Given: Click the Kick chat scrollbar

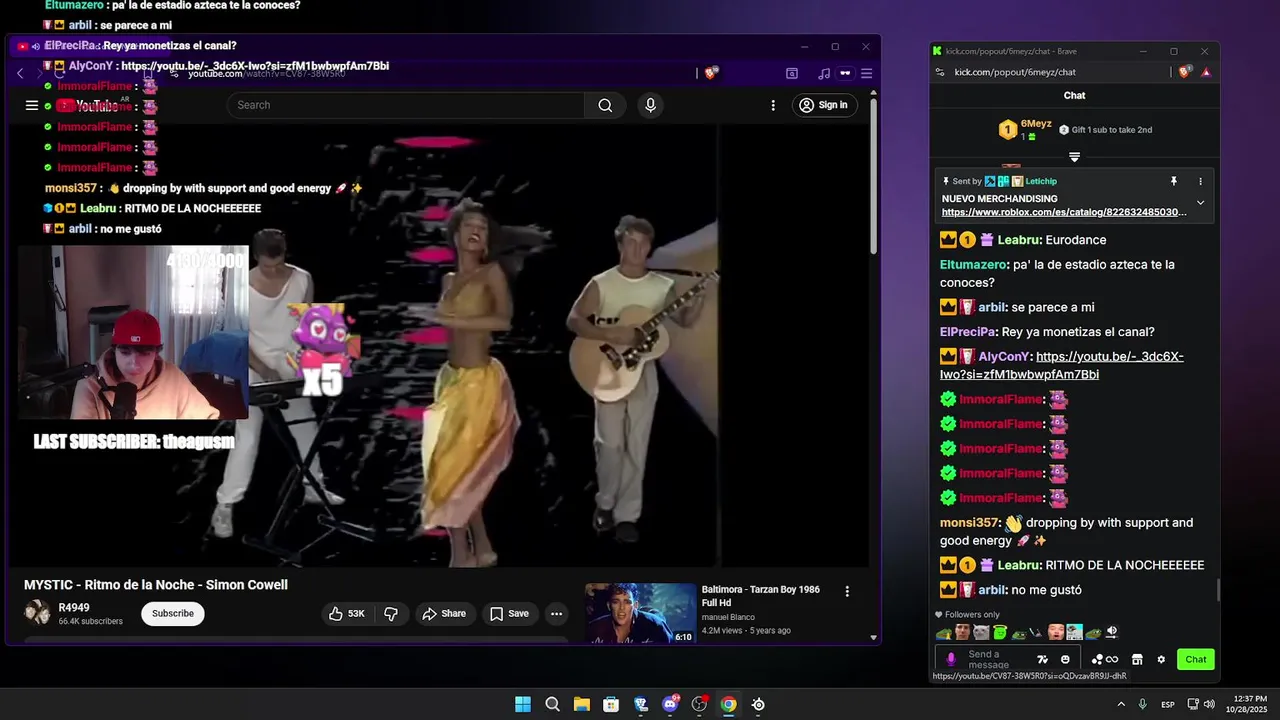Looking at the screenshot, I should 1218,590.
